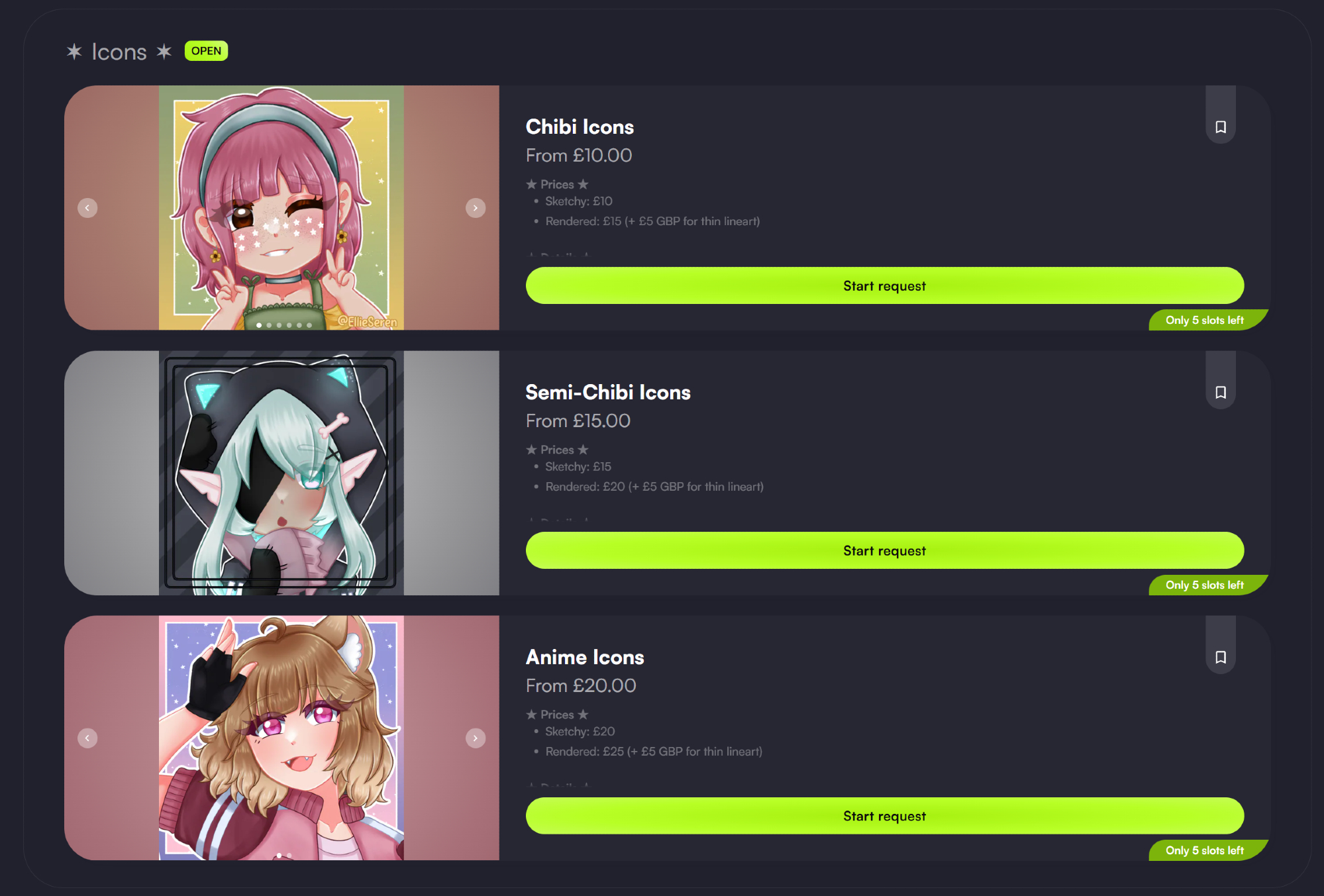
Task: Open the Semi-Chibi Icons title
Action: point(608,392)
